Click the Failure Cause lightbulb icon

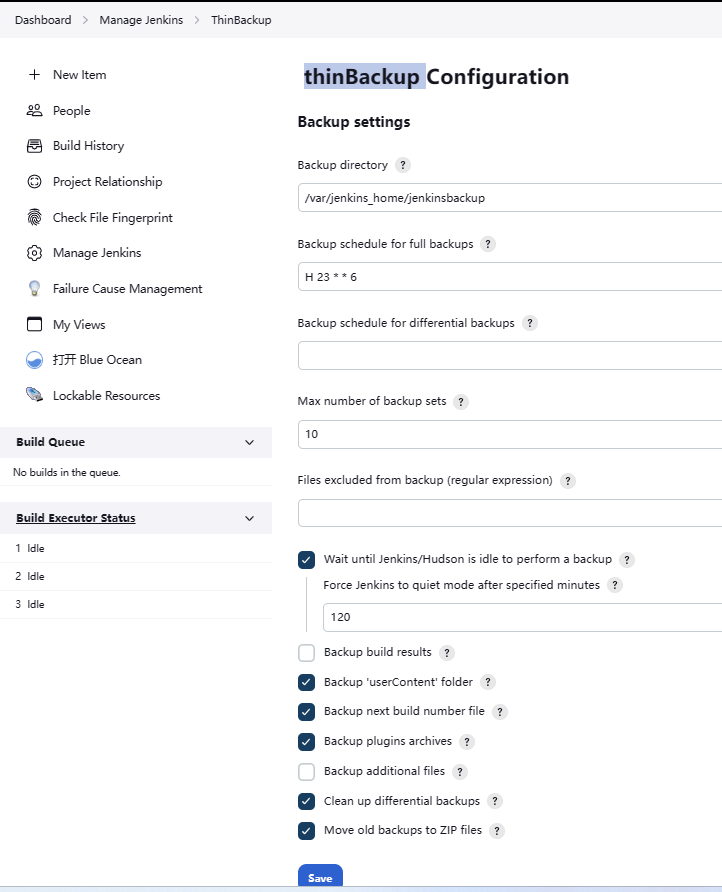(x=34, y=288)
